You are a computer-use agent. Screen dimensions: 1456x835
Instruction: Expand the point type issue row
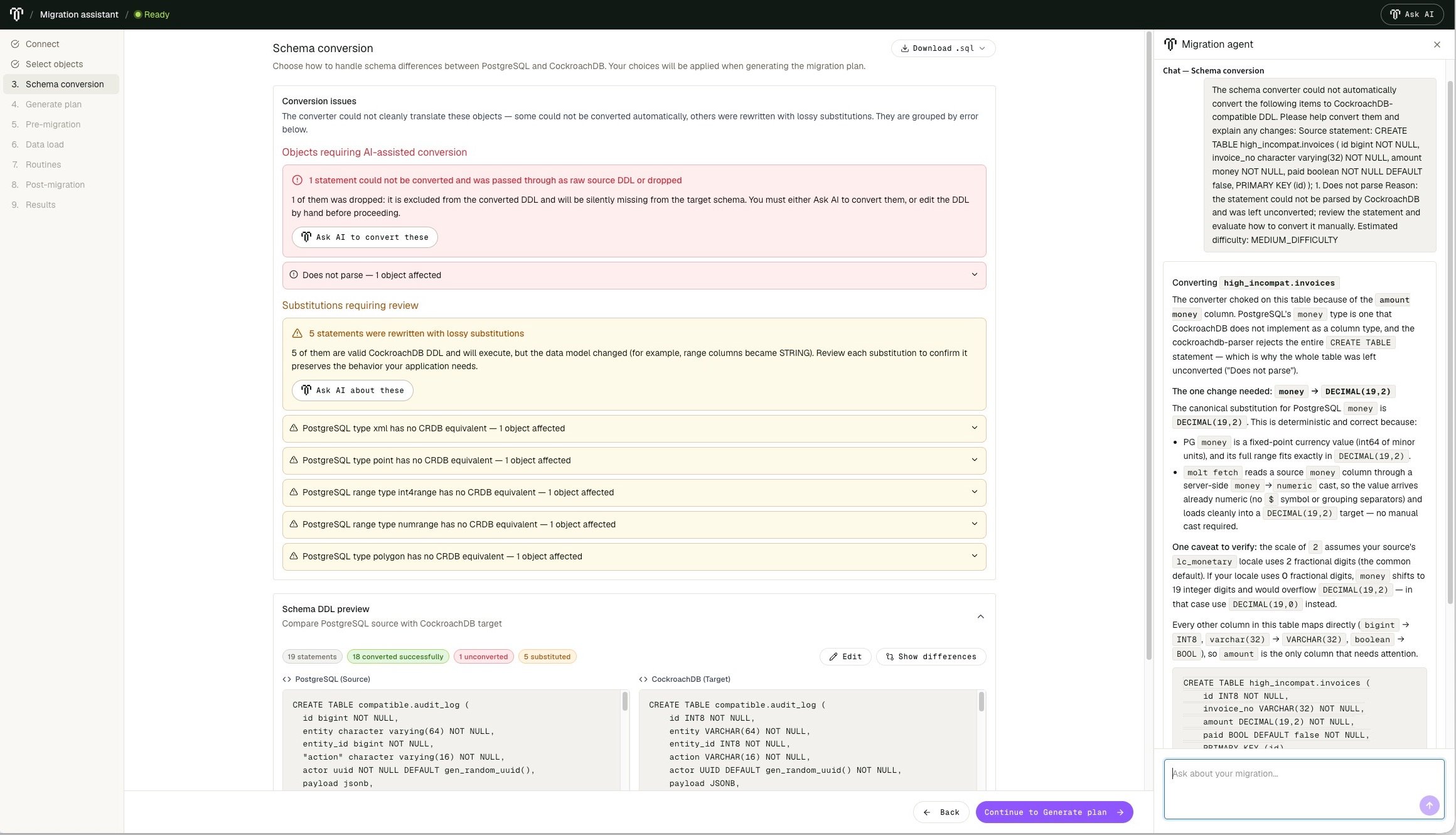634,460
